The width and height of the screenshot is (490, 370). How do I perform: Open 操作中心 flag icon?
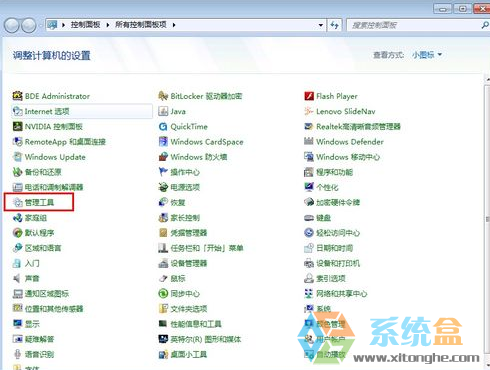click(163, 172)
